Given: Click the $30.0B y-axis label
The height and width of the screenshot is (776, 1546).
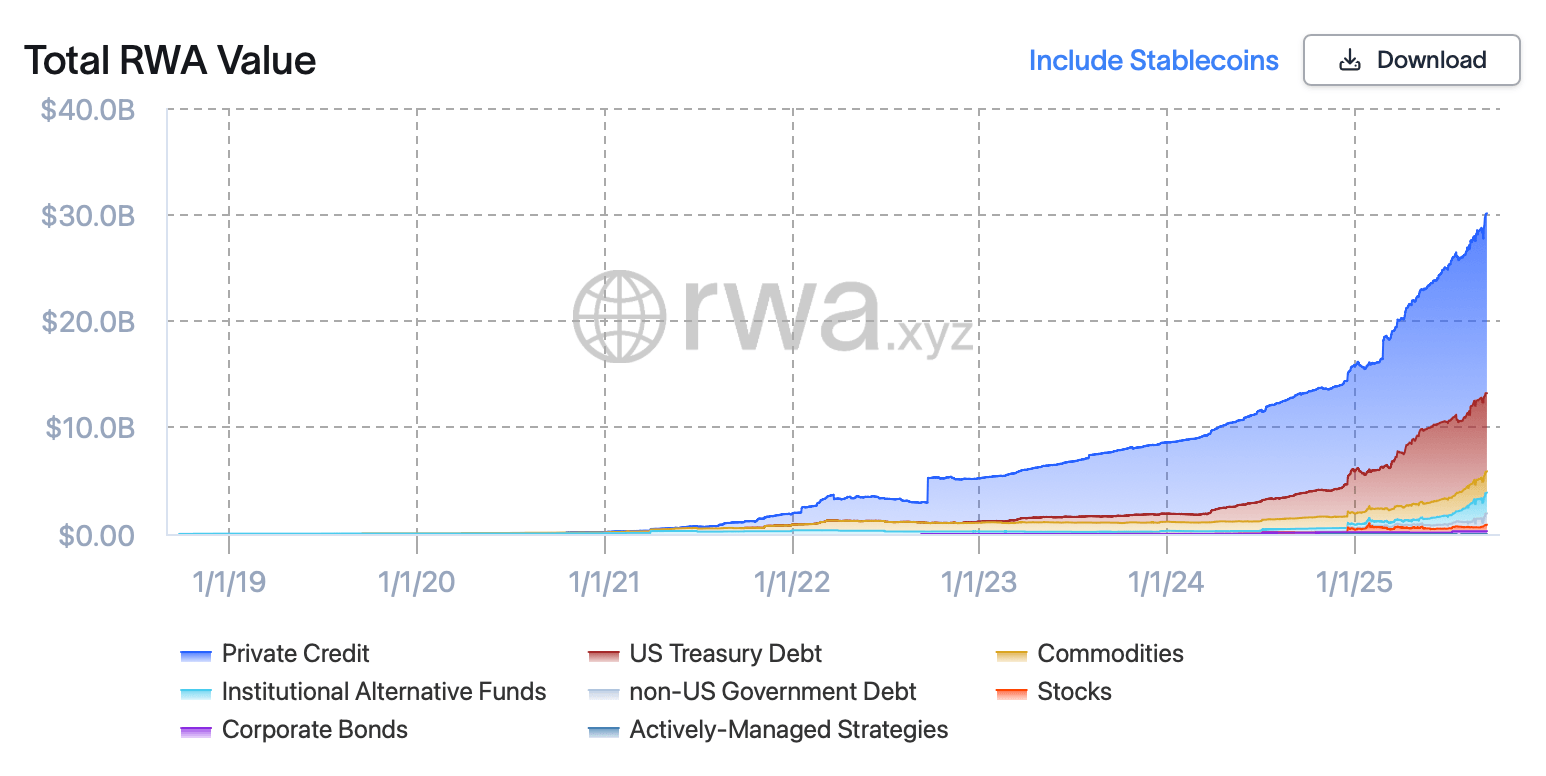Looking at the screenshot, I should pyautogui.click(x=88, y=216).
